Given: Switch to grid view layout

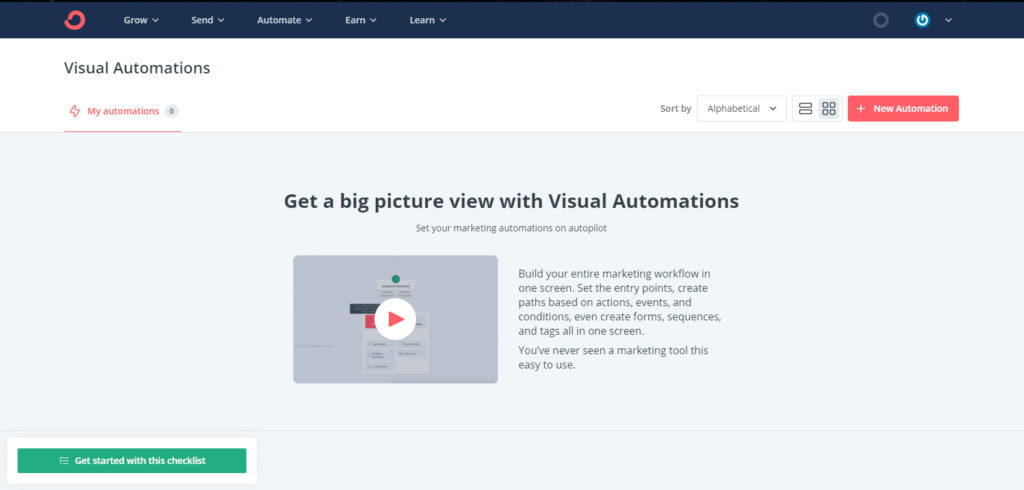Looking at the screenshot, I should tap(829, 109).
